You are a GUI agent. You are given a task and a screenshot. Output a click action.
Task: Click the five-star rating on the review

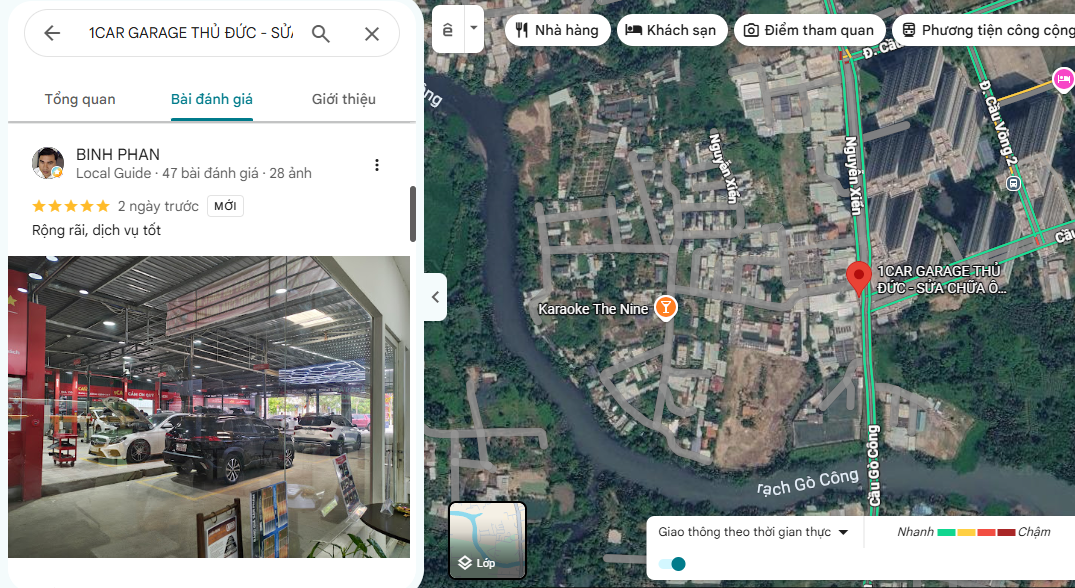[x=71, y=206]
